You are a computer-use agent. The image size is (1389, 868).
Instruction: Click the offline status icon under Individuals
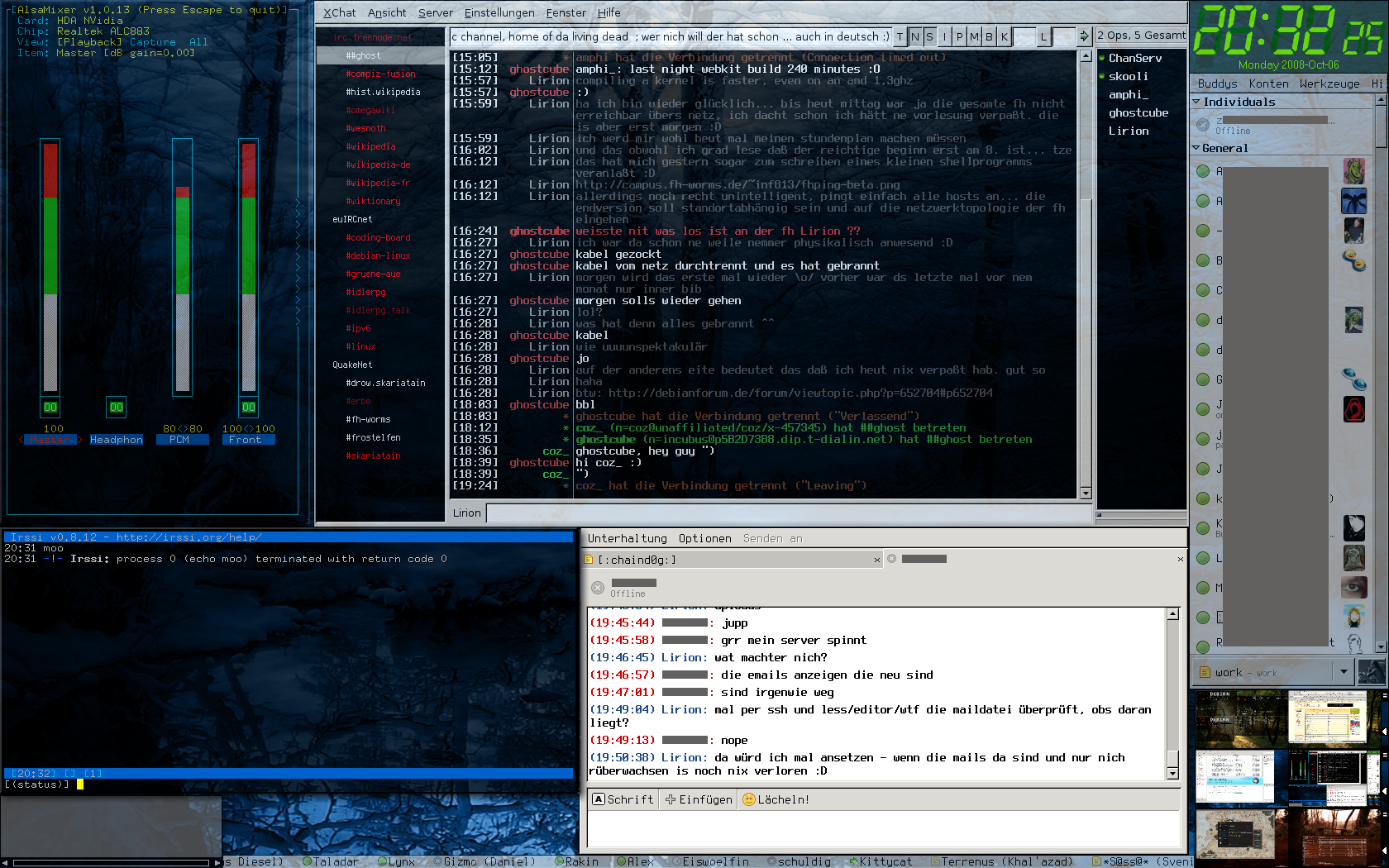1203,125
